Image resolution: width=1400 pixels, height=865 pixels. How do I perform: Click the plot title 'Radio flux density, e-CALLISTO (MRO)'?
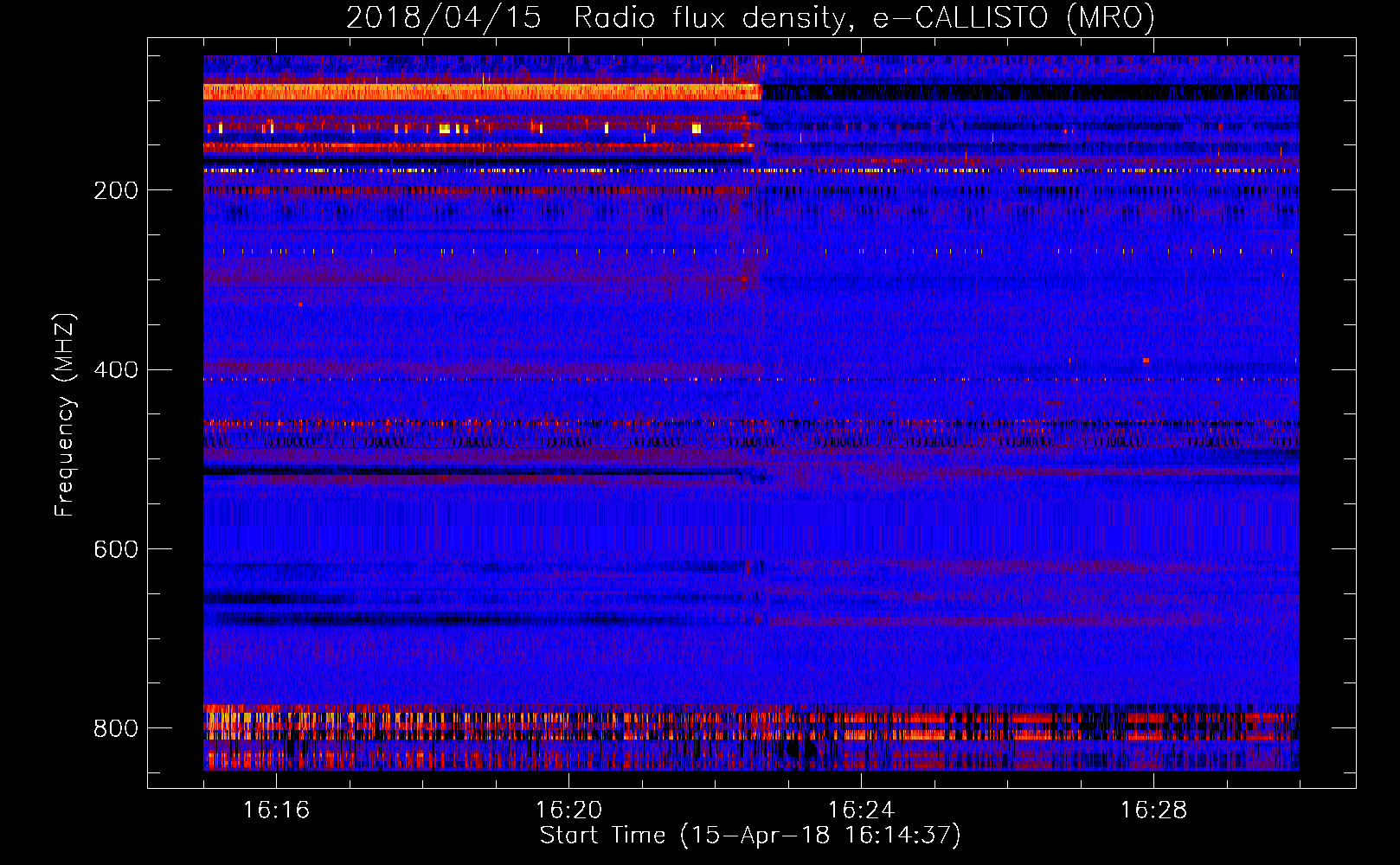pyautogui.click(x=864, y=17)
